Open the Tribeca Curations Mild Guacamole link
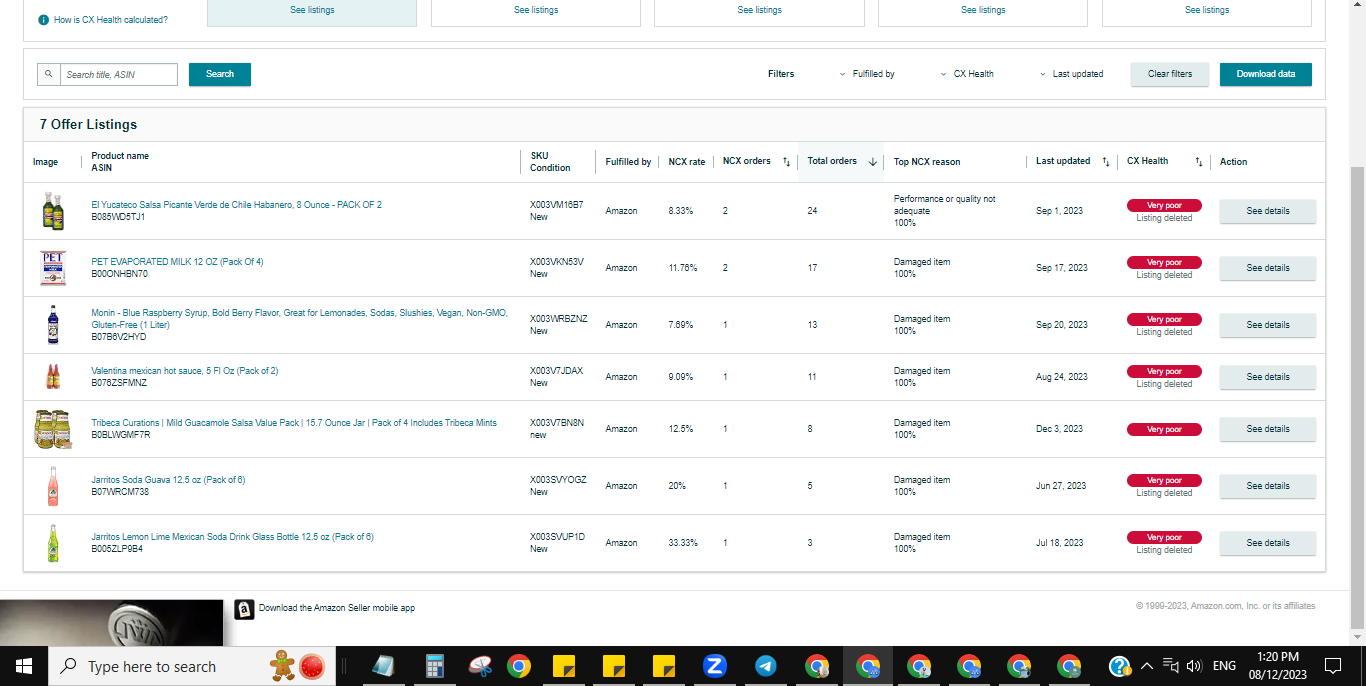This screenshot has height=686, width=1366. [x=294, y=423]
